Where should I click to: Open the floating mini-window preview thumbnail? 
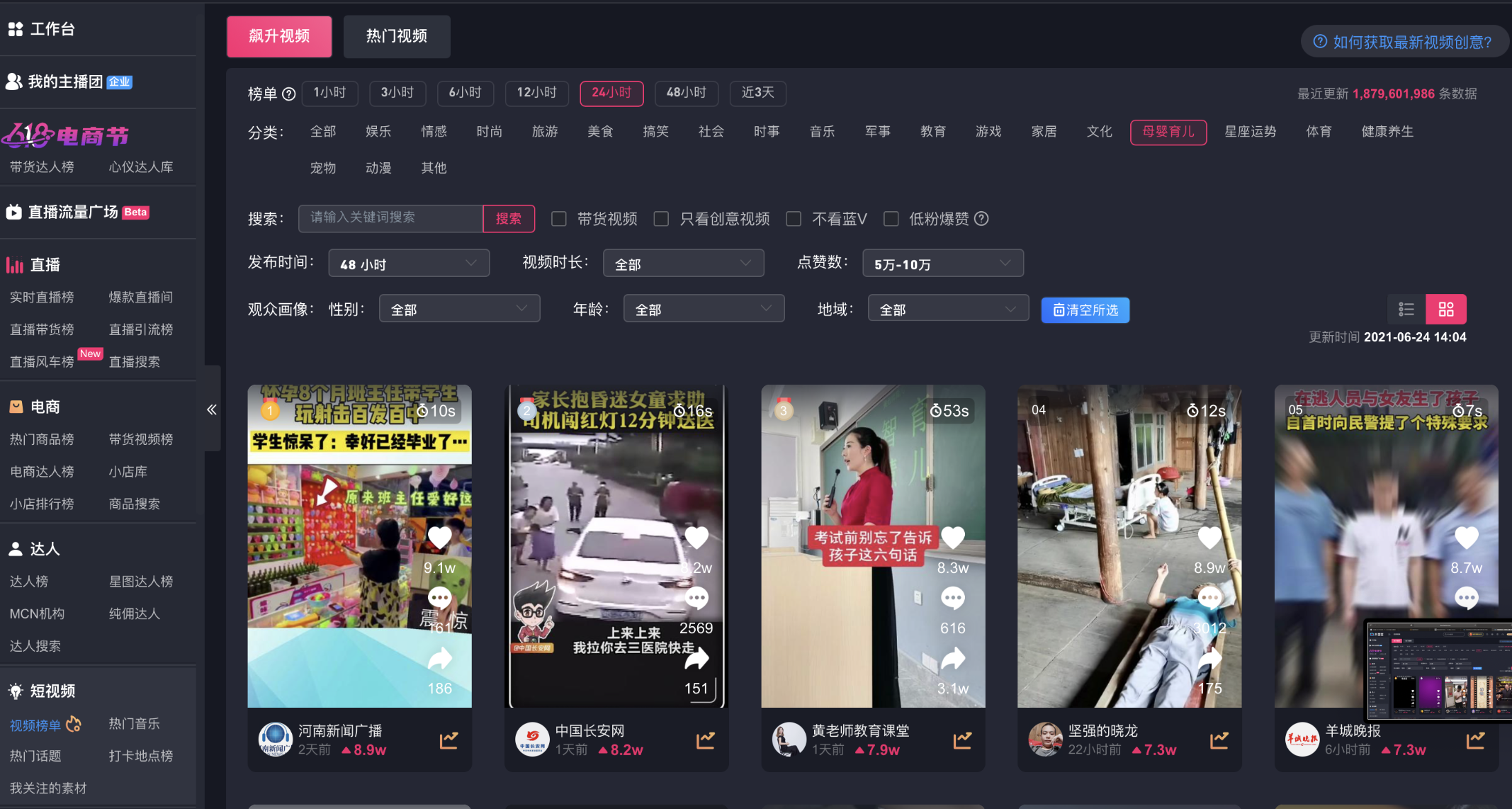click(x=1438, y=669)
